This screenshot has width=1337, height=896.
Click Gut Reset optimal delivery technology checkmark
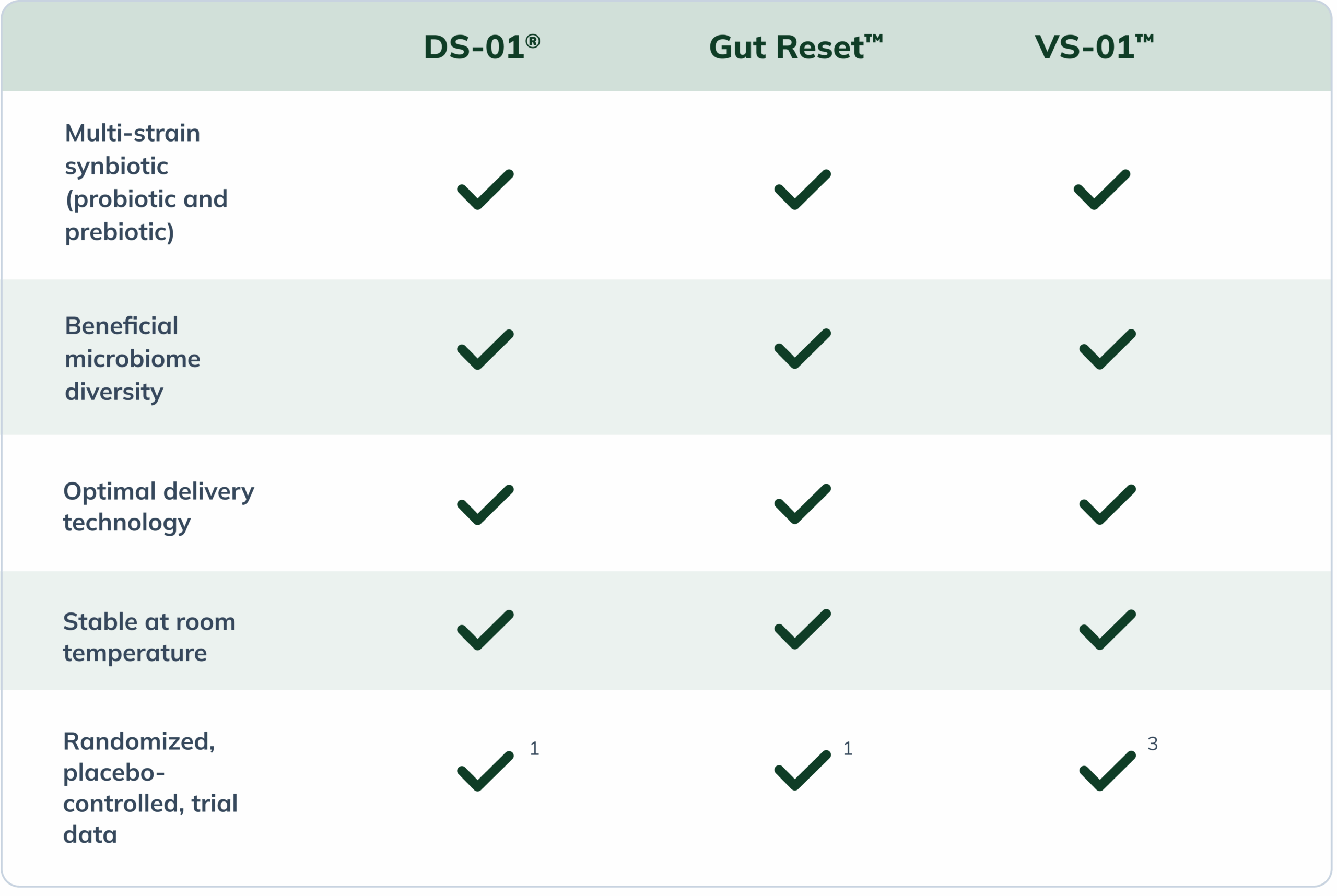pyautogui.click(x=802, y=504)
